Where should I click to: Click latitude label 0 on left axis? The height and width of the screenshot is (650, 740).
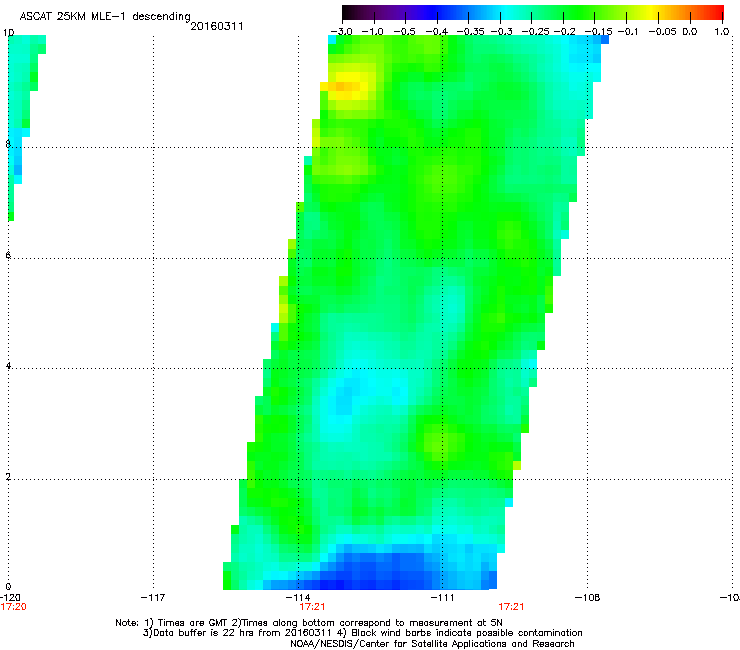[8, 587]
